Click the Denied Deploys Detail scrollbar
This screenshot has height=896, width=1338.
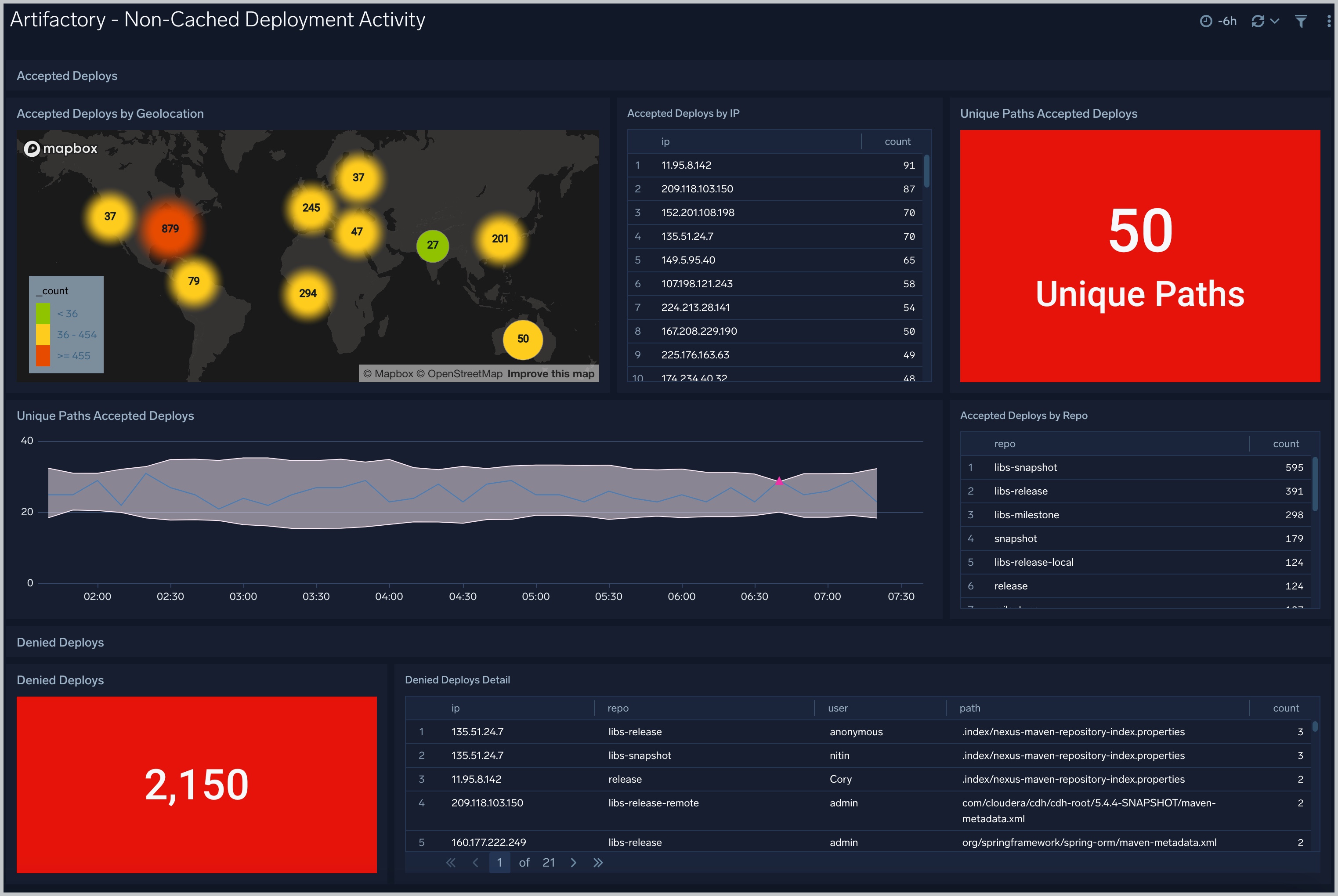click(x=1315, y=726)
